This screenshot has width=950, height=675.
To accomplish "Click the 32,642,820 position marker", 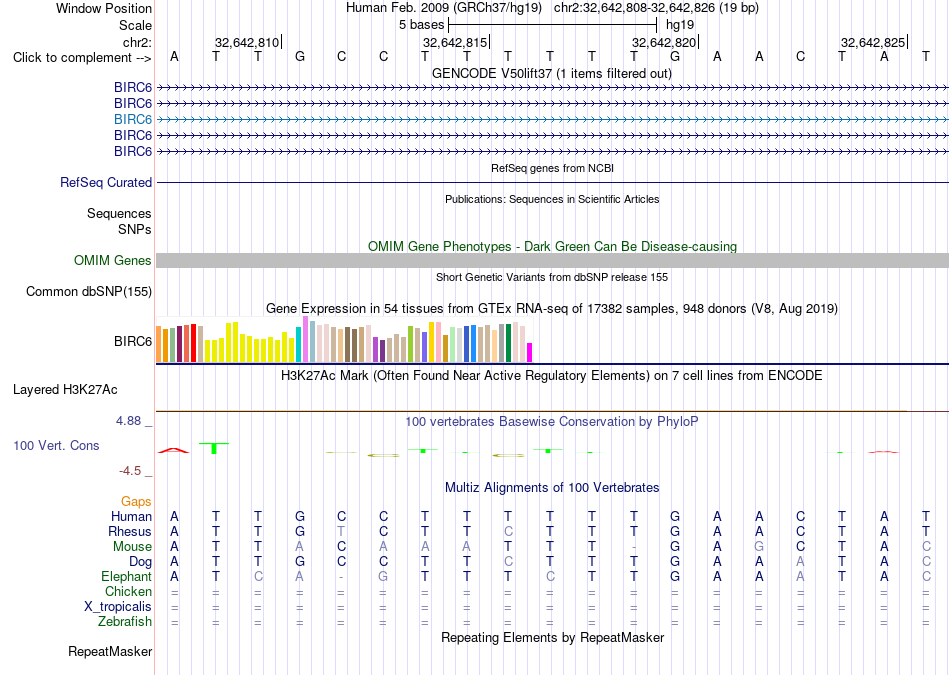I will (x=664, y=42).
